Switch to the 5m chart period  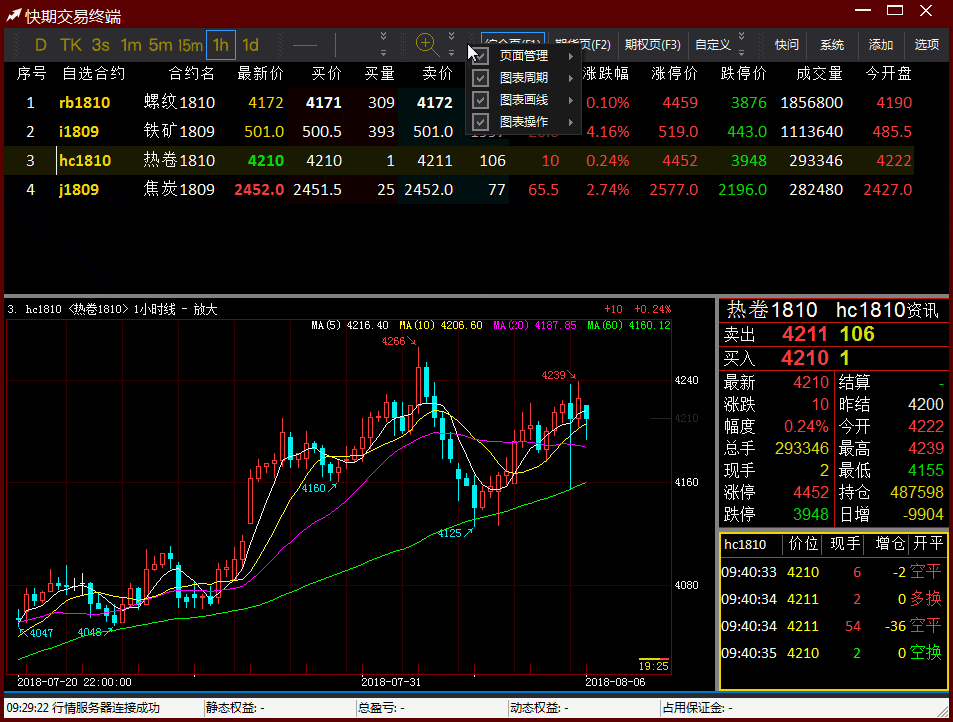(x=160, y=45)
